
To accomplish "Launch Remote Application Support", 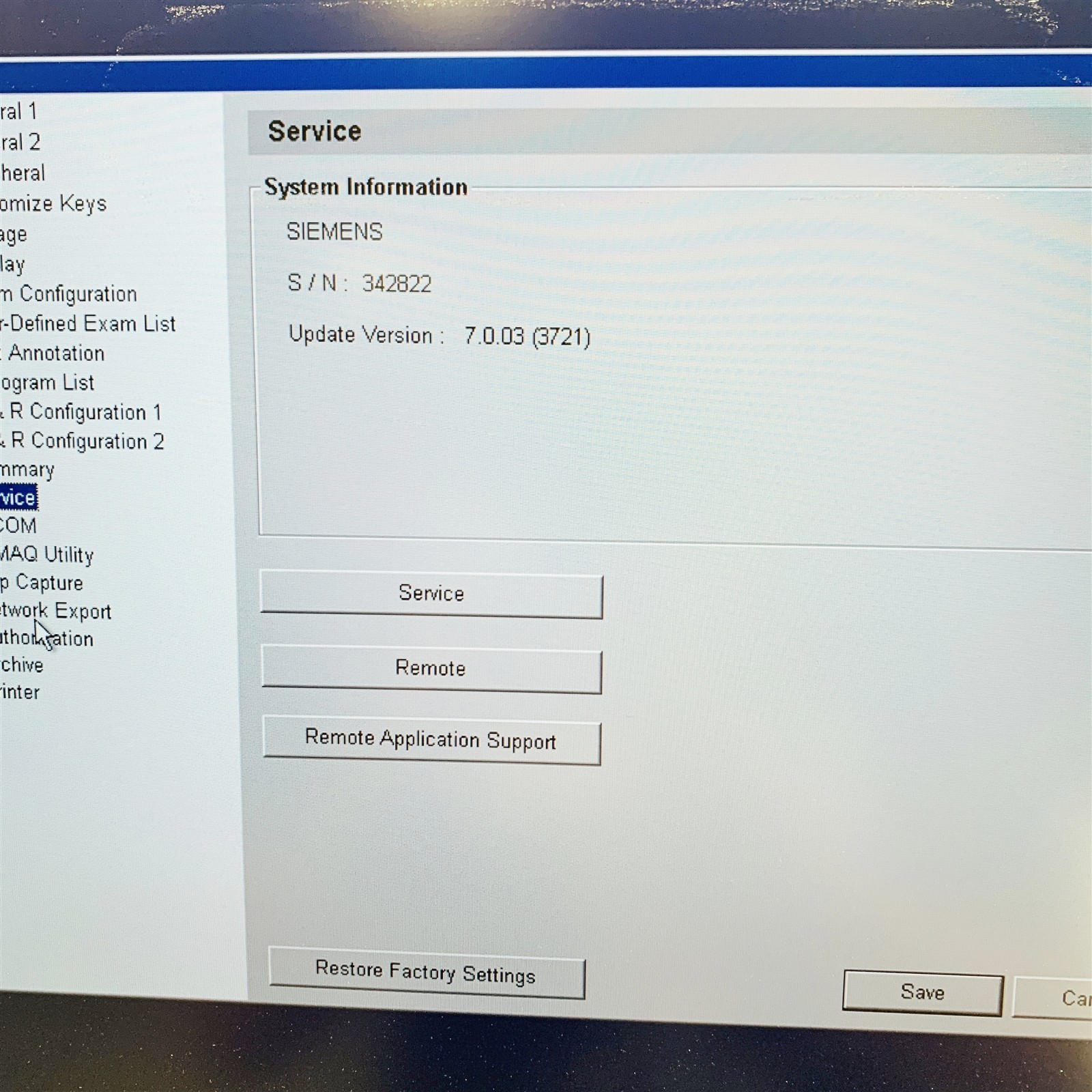I will coord(431,741).
